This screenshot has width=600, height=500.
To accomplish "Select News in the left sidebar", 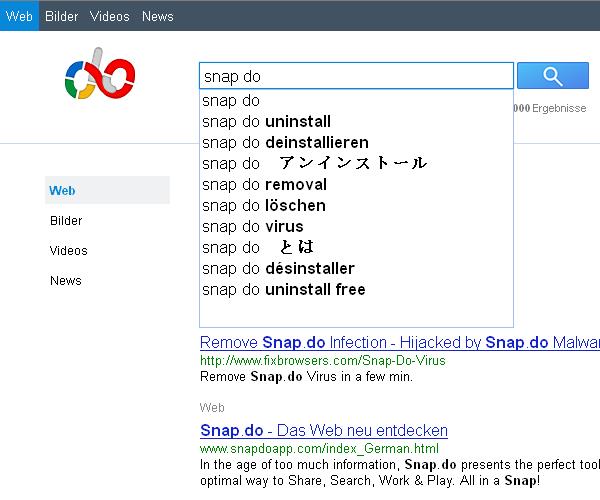I will (66, 280).
